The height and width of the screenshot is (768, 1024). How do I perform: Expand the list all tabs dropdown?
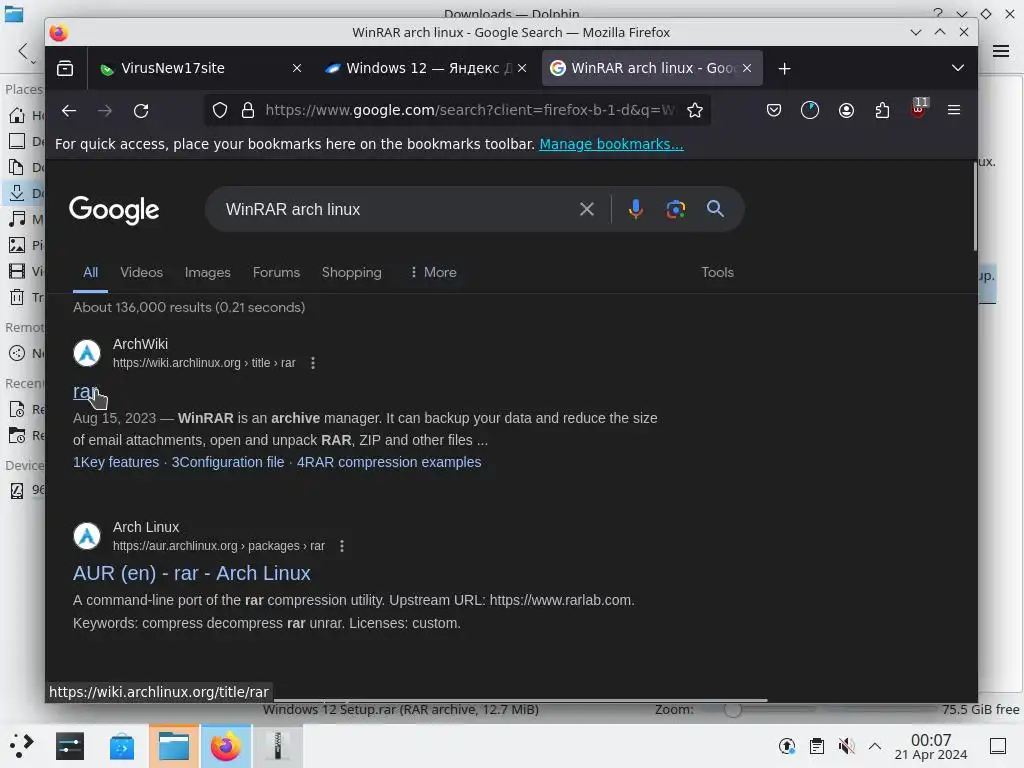click(957, 68)
